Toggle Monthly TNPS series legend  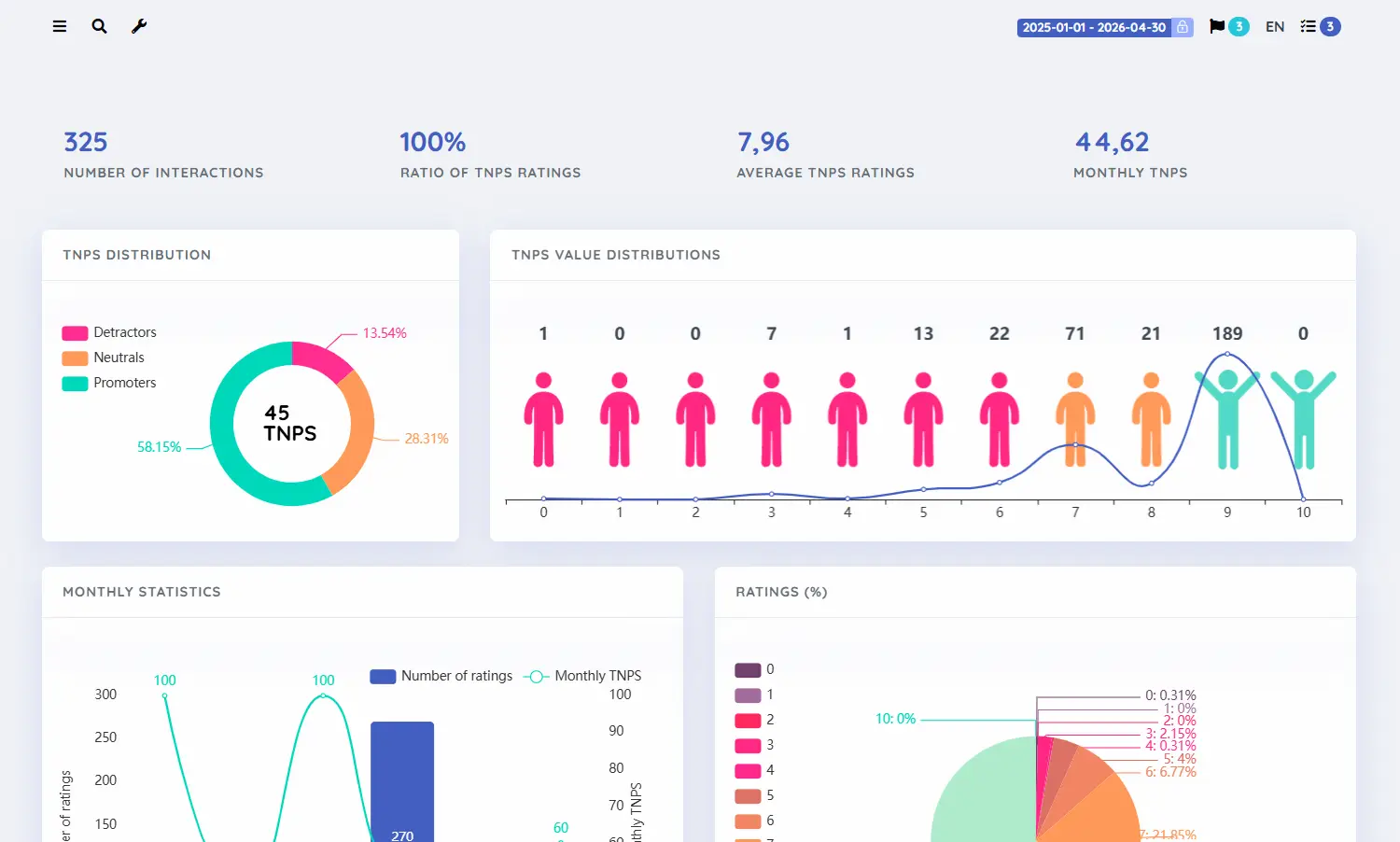[583, 676]
